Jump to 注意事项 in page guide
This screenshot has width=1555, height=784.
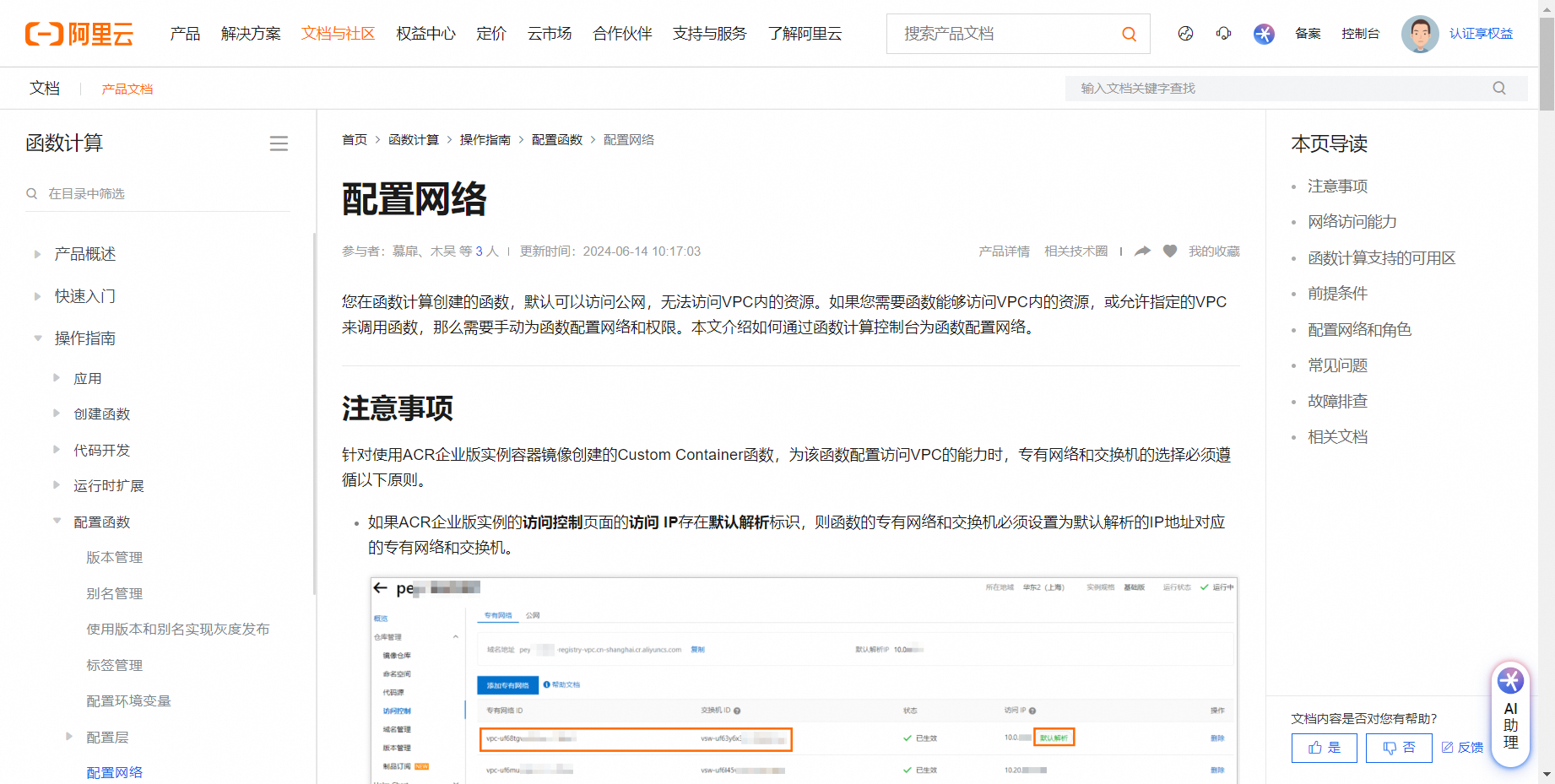(1337, 187)
